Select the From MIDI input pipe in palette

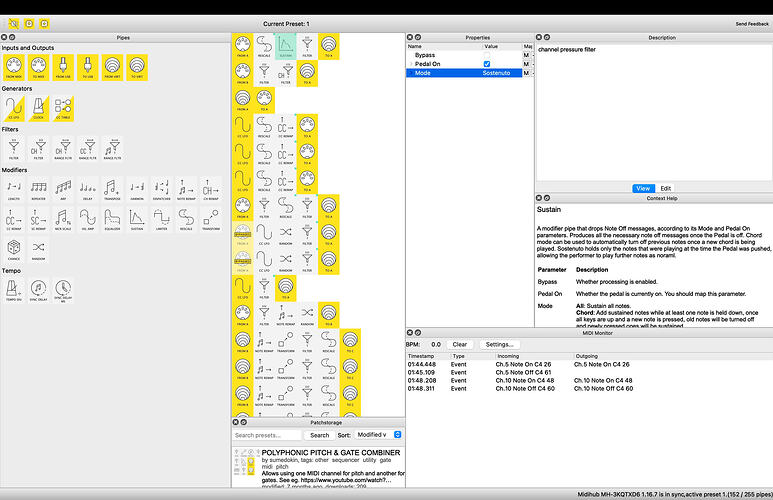point(14,67)
